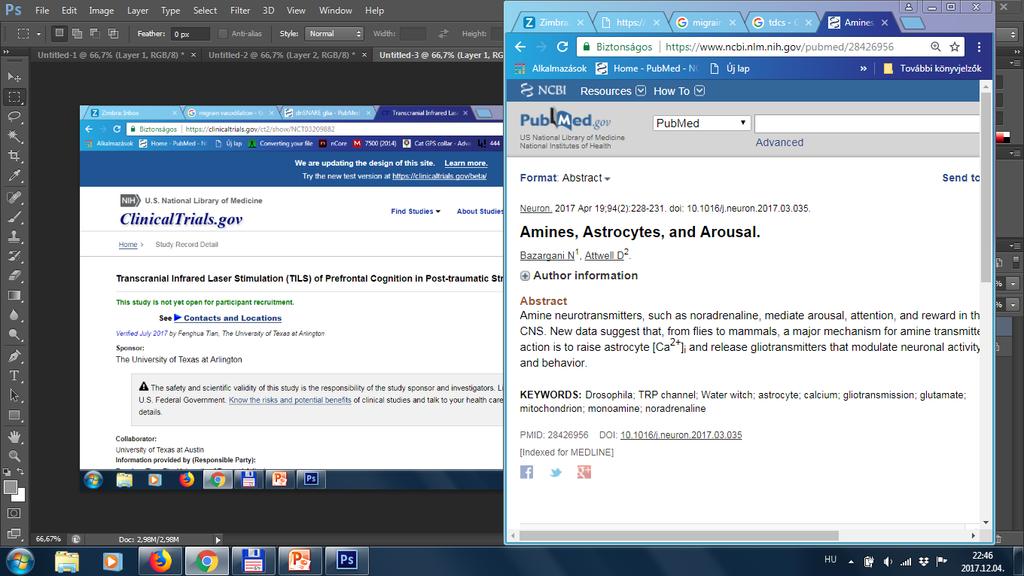Select the Blur tool
The height and width of the screenshot is (576, 1024).
tap(14, 315)
